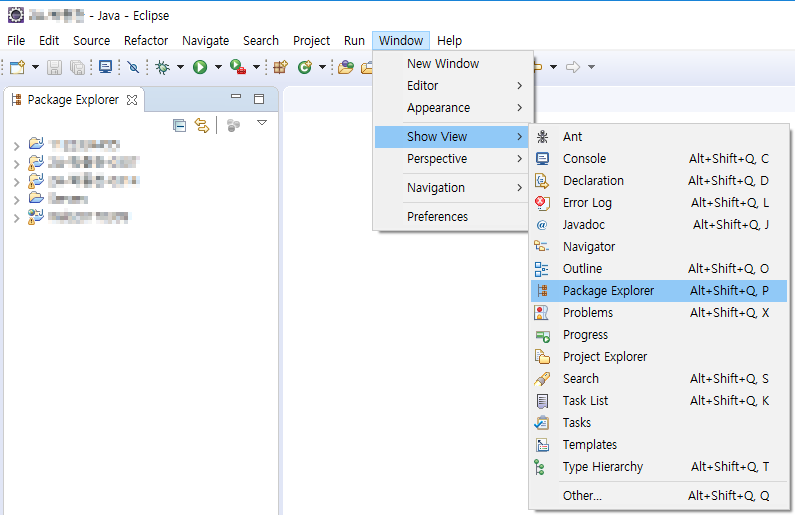Open the Source menu
The image size is (795, 515).
[91, 41]
